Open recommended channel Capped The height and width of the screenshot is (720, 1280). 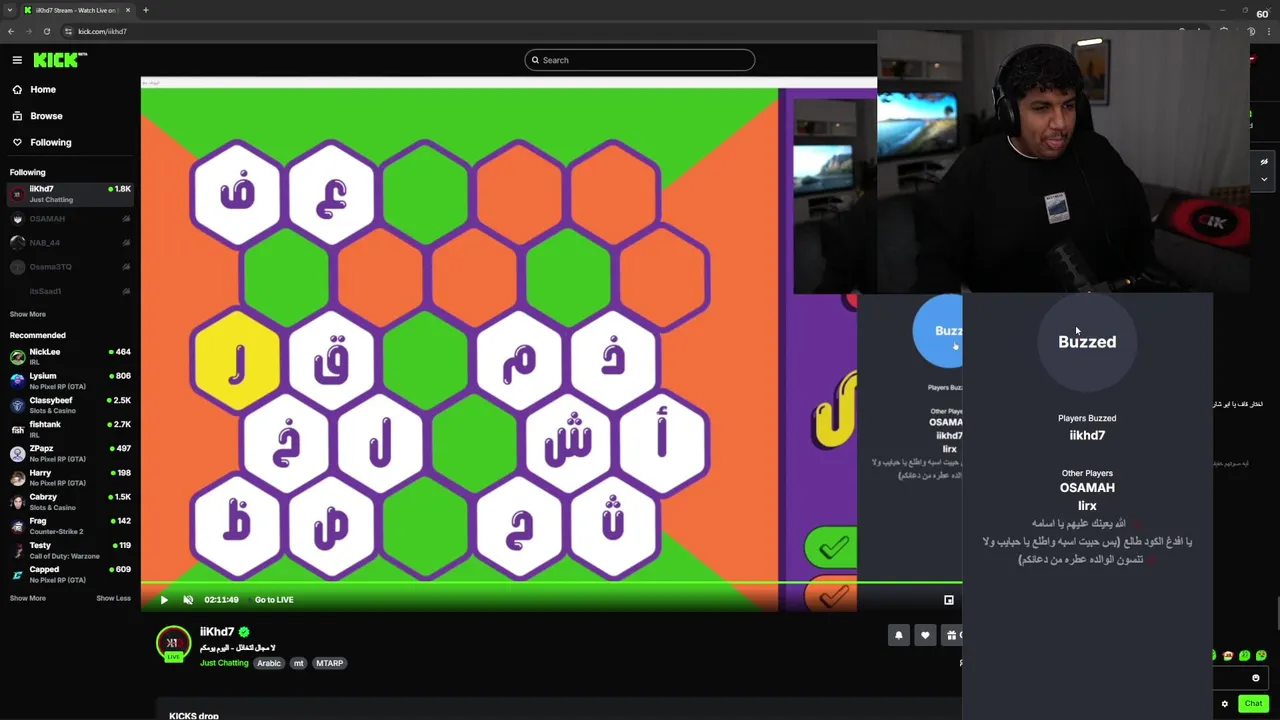[x=70, y=573]
